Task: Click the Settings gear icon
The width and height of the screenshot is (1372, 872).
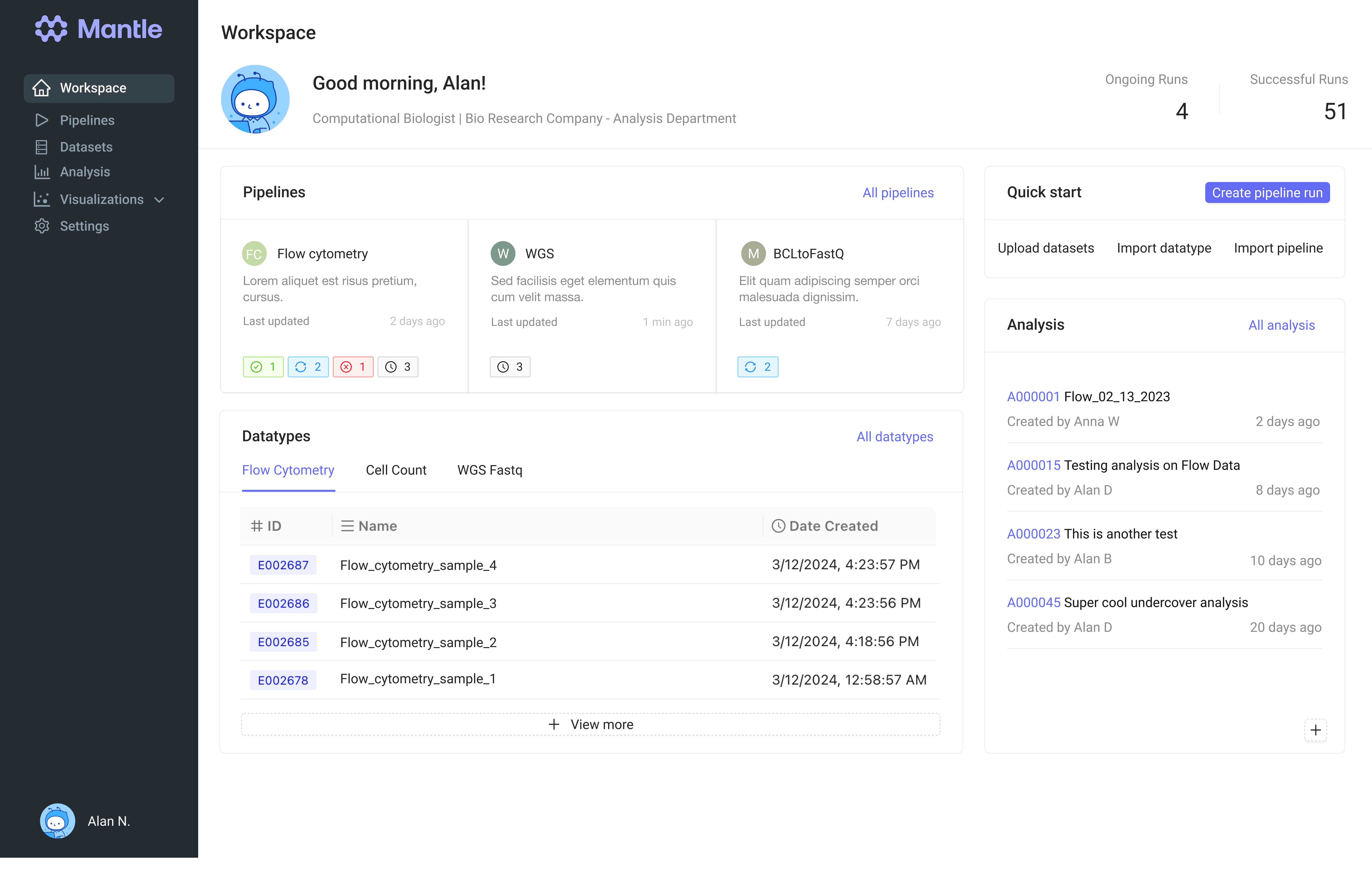Action: (42, 226)
